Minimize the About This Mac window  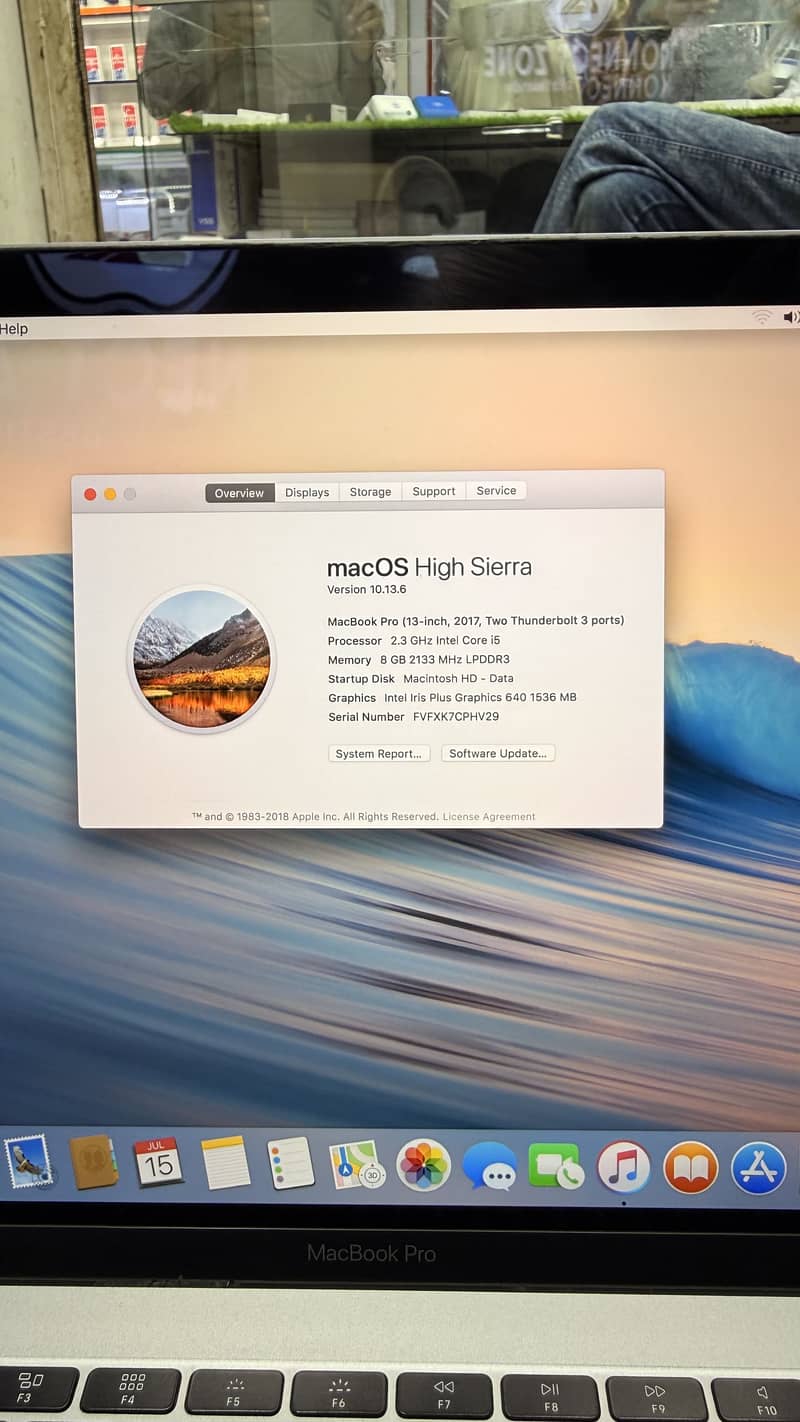[110, 494]
